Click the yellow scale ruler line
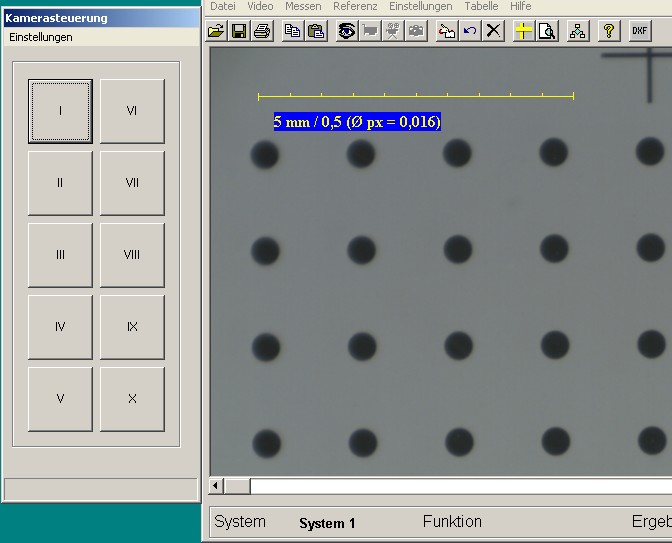Screen dimensions: 672x543 [416, 96]
